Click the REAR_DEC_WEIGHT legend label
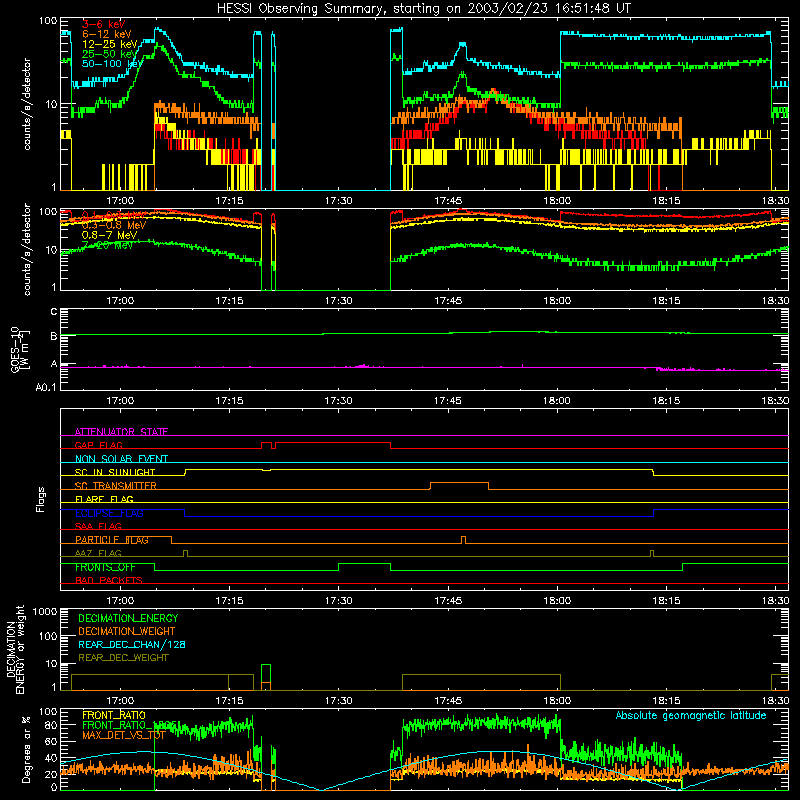This screenshot has height=800, width=800. tap(123, 658)
